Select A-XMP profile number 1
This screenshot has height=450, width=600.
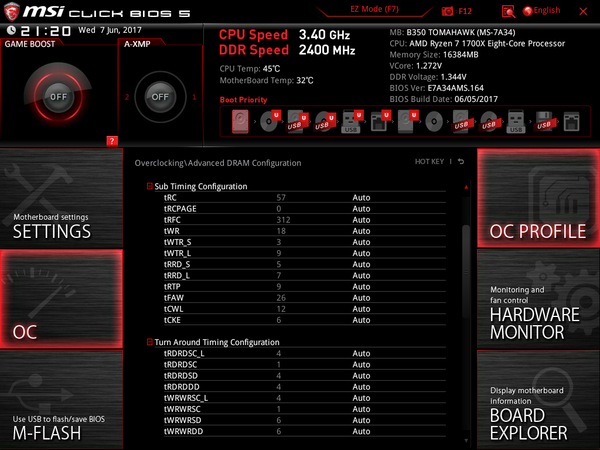click(194, 97)
